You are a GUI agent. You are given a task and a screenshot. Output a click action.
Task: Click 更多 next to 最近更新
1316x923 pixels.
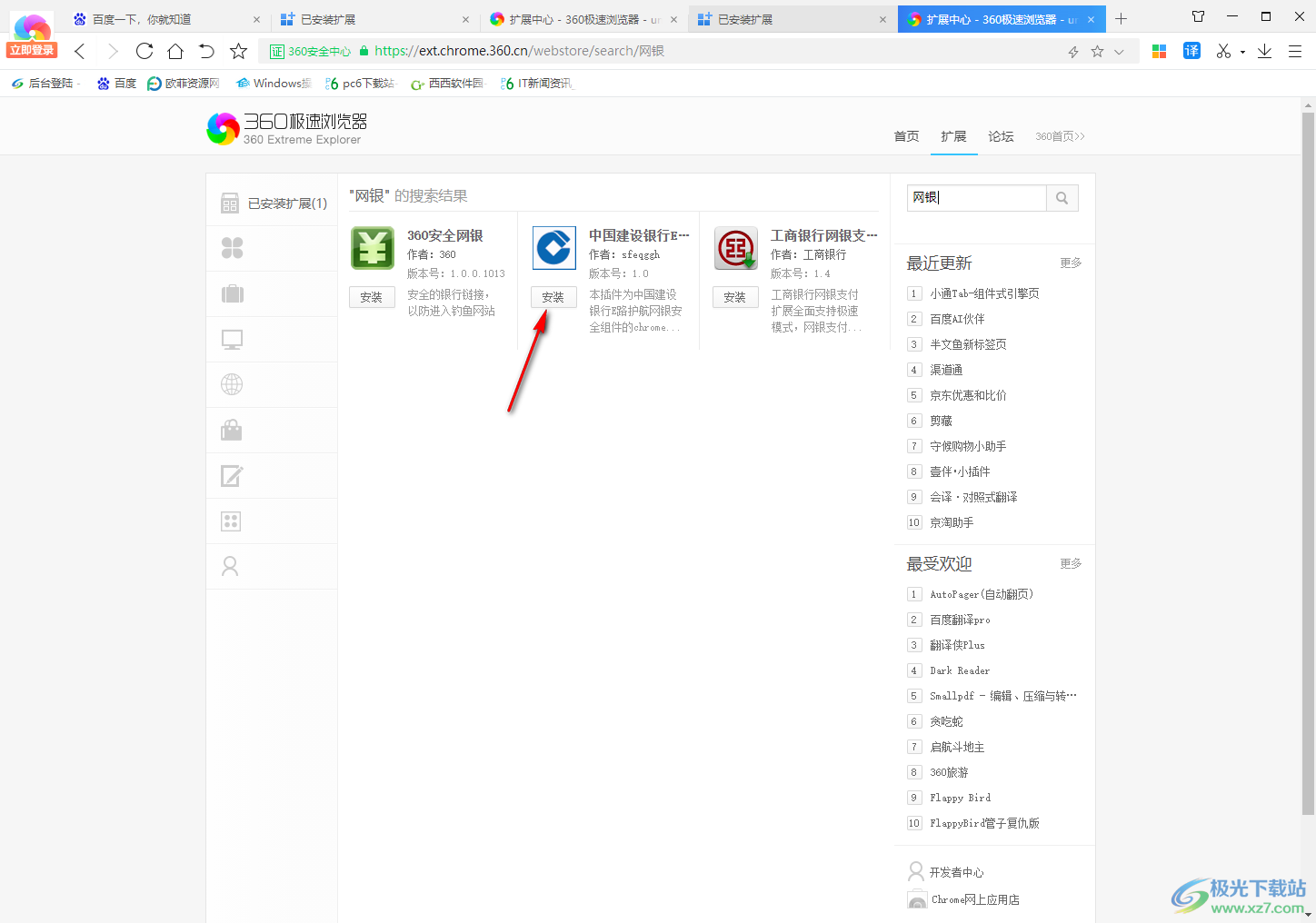pyautogui.click(x=1071, y=263)
